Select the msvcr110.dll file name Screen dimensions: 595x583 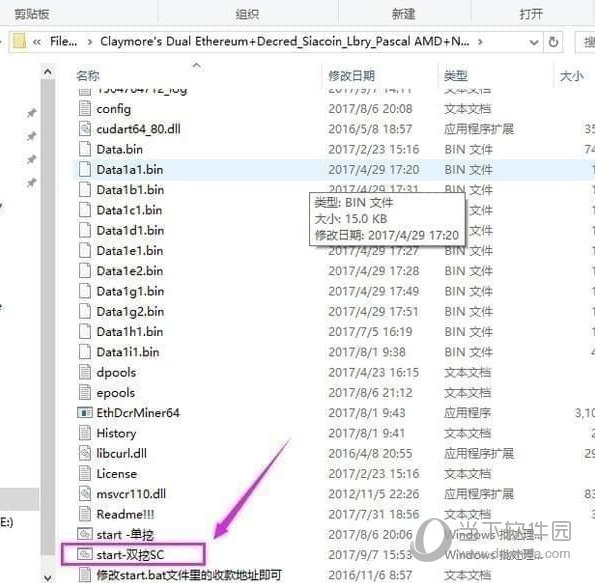point(131,494)
